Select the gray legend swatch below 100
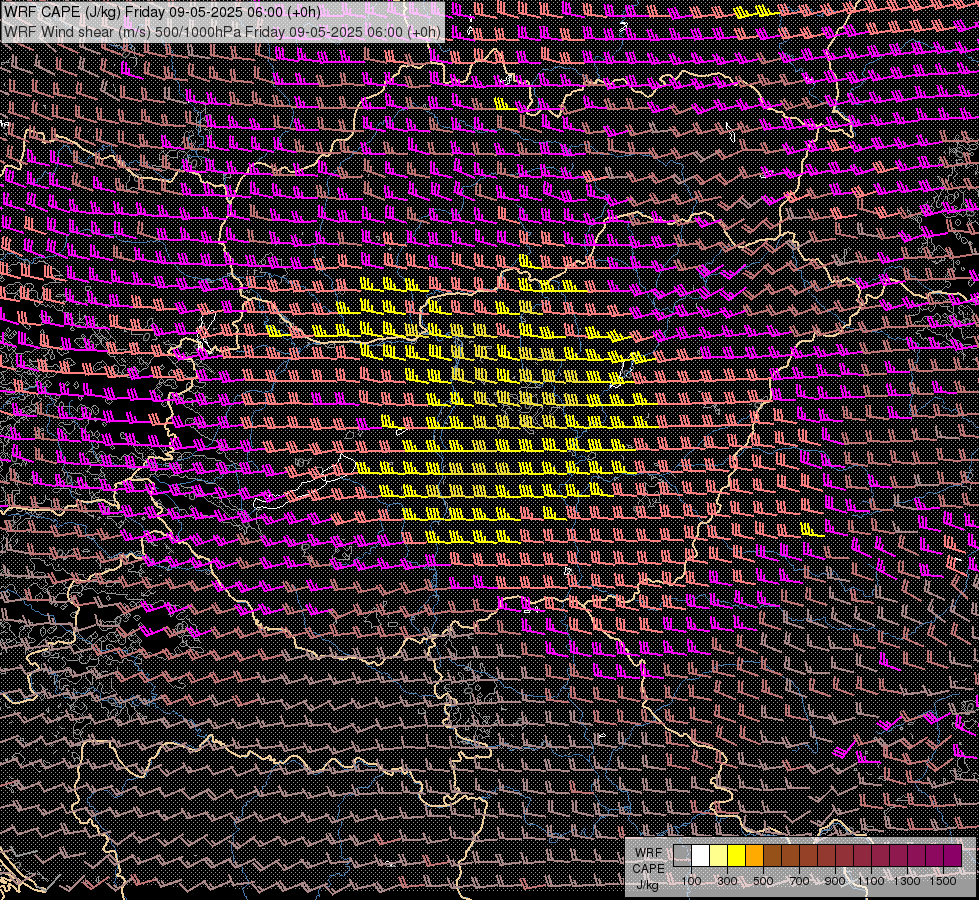The image size is (979, 900). point(682,856)
